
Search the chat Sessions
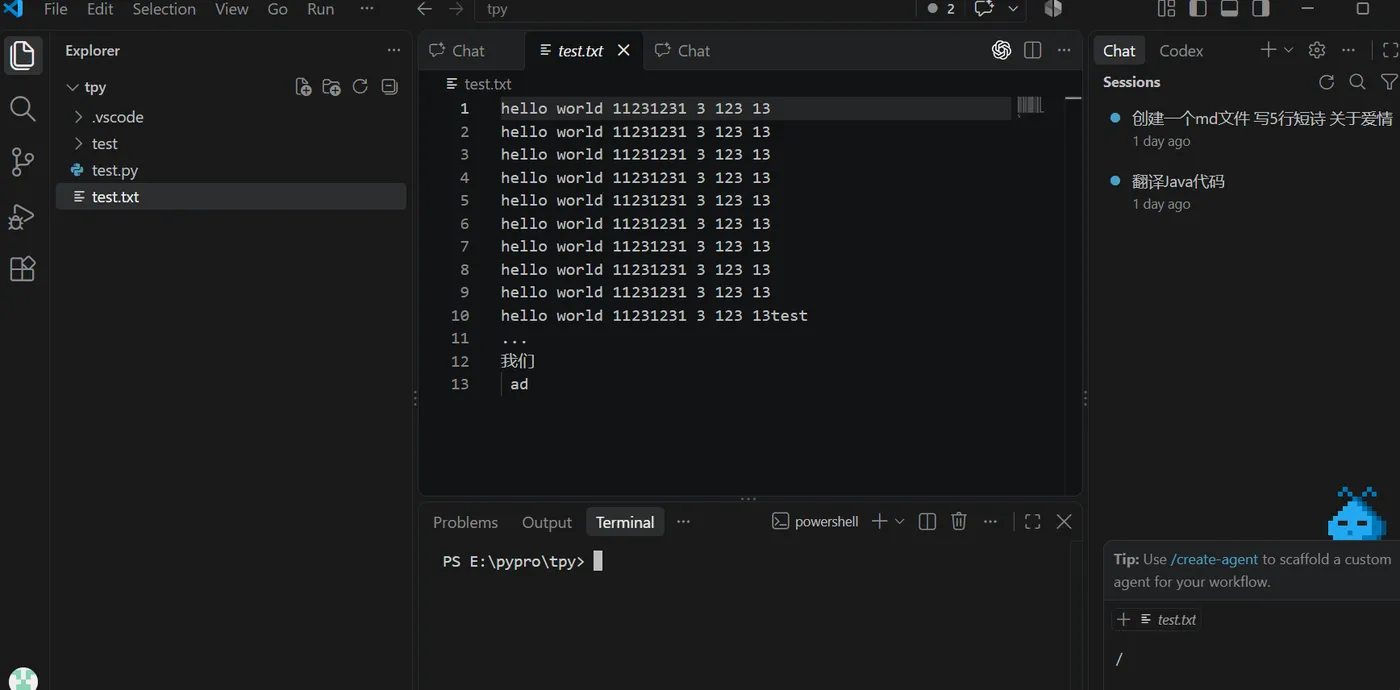pos(1357,82)
